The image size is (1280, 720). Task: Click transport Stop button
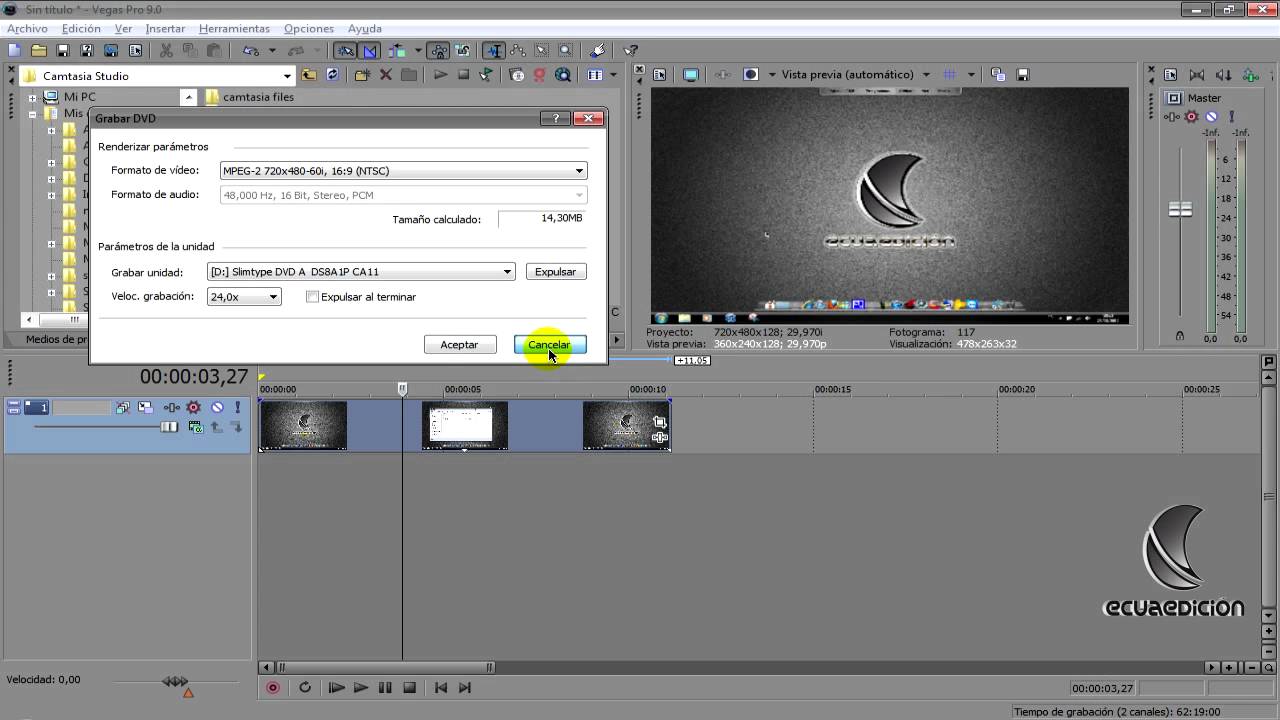pos(409,688)
